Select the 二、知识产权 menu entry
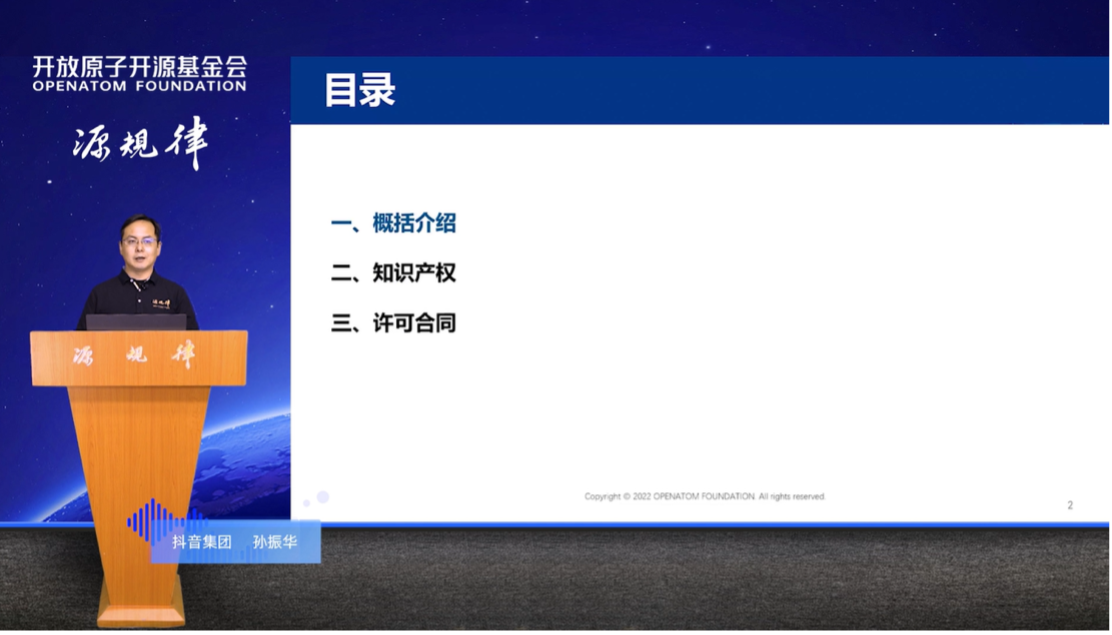 click(x=395, y=274)
